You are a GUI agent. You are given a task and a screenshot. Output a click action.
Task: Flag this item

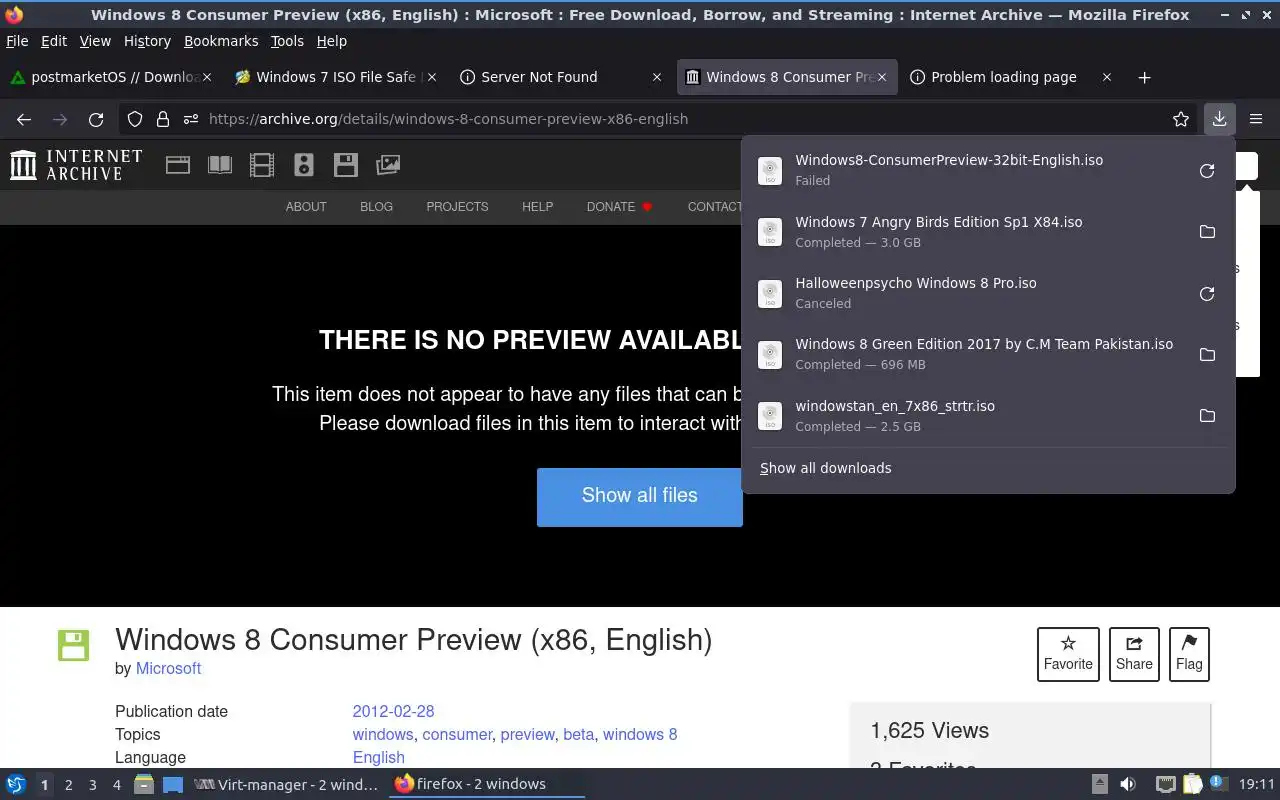(x=1189, y=654)
